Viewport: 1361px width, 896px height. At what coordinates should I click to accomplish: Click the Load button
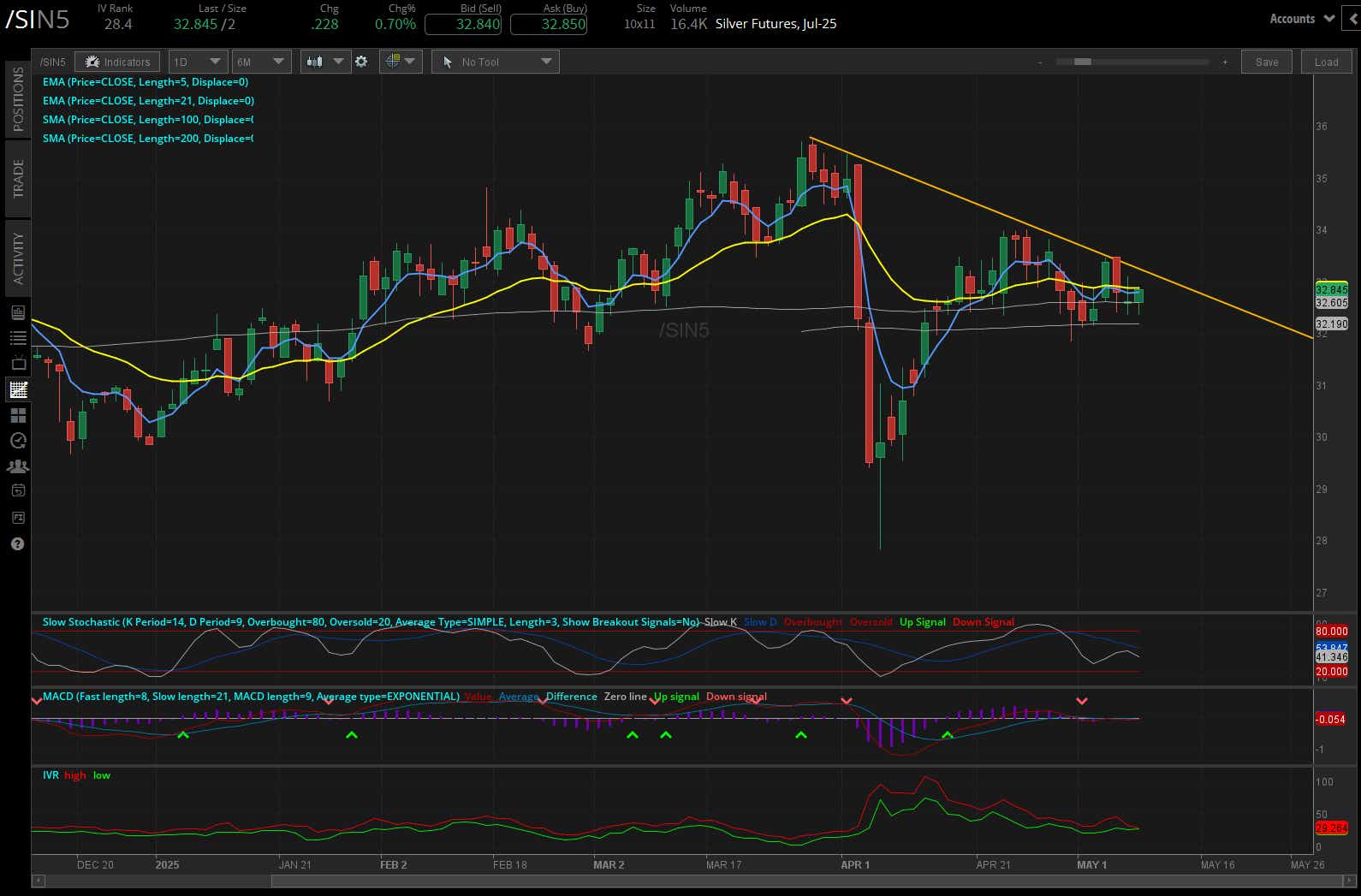[x=1326, y=62]
